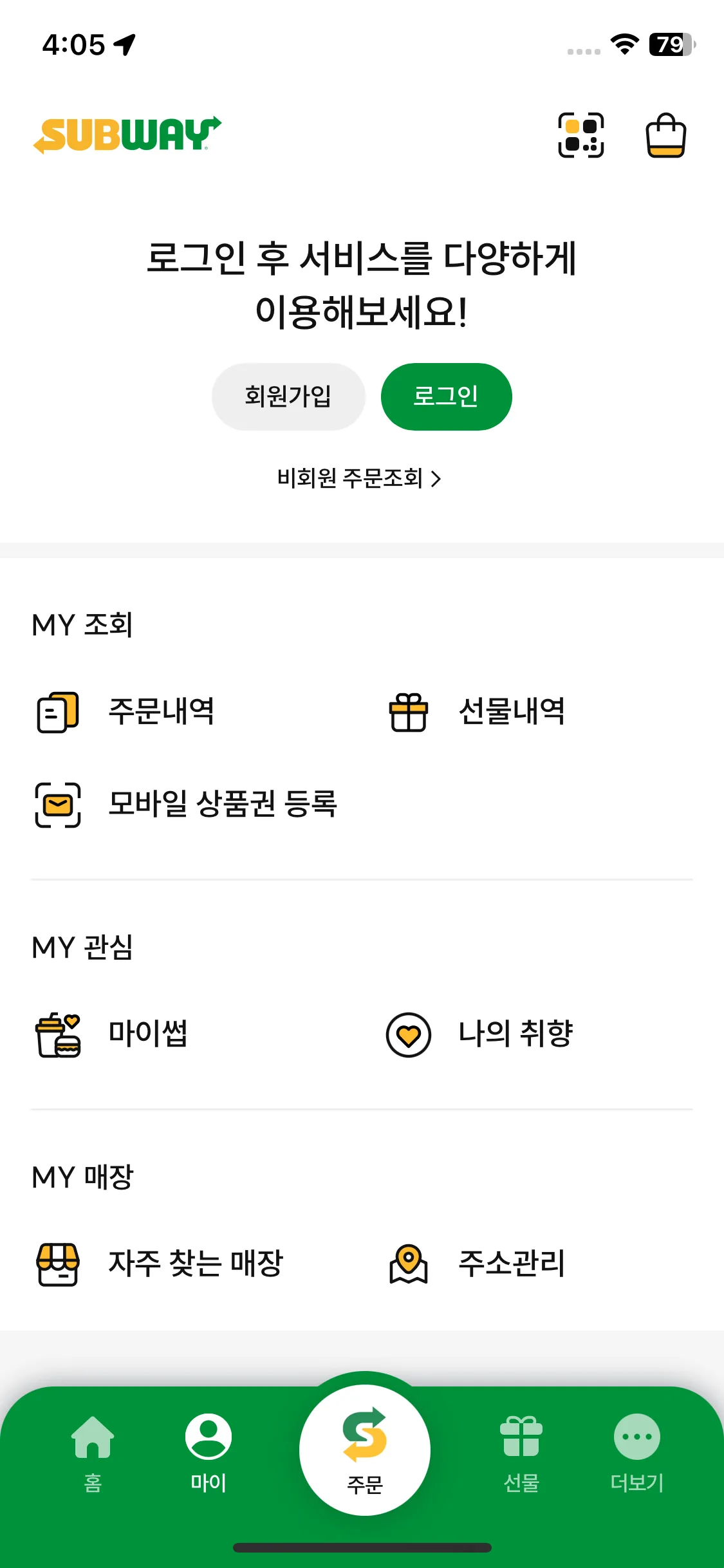Click the green 로그인 button
The width and height of the screenshot is (724, 1568).
point(447,397)
